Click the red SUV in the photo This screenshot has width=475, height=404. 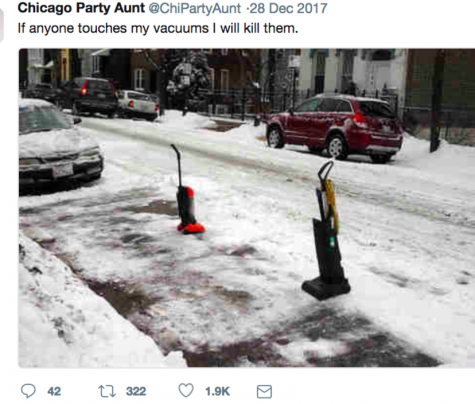click(x=334, y=127)
